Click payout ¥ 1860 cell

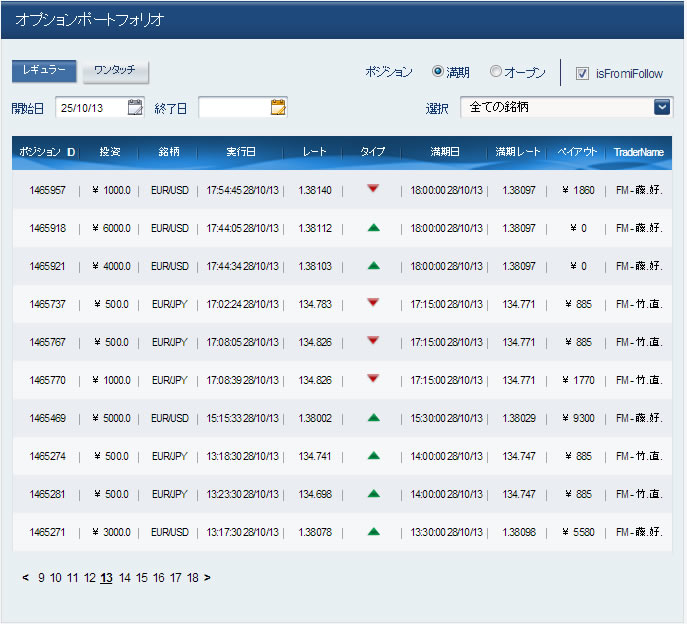(x=578, y=190)
